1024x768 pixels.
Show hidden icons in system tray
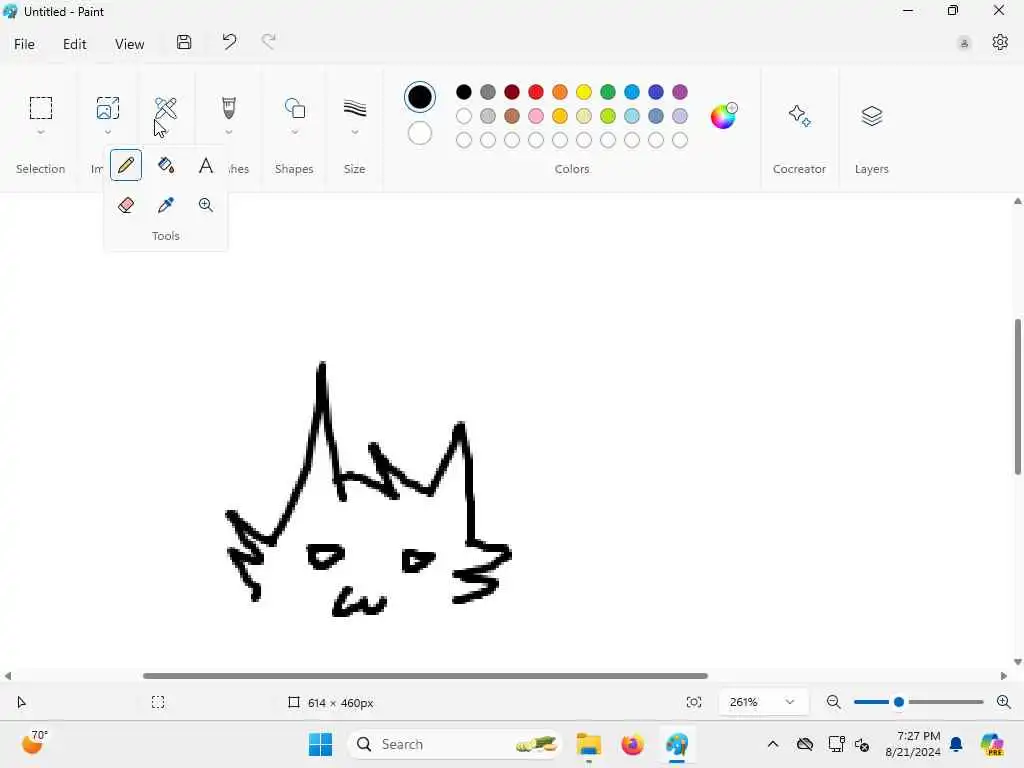point(773,744)
